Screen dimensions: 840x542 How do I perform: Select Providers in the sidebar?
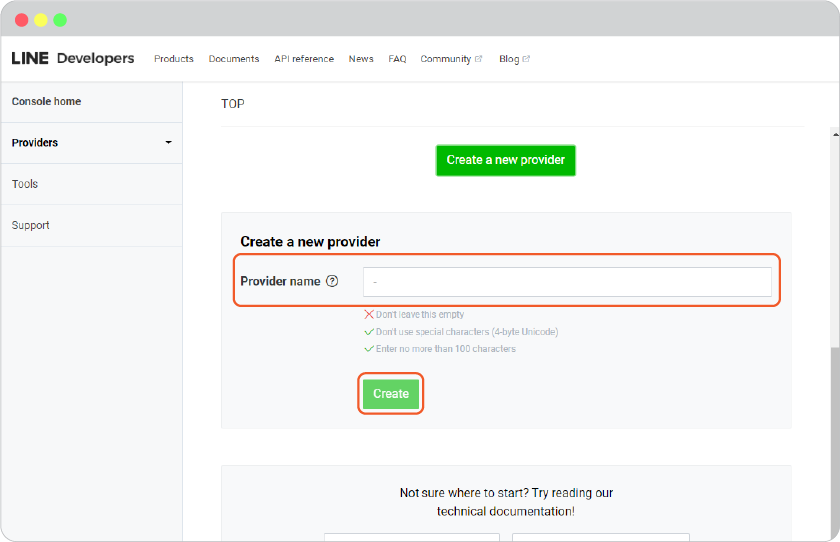[x=92, y=143]
